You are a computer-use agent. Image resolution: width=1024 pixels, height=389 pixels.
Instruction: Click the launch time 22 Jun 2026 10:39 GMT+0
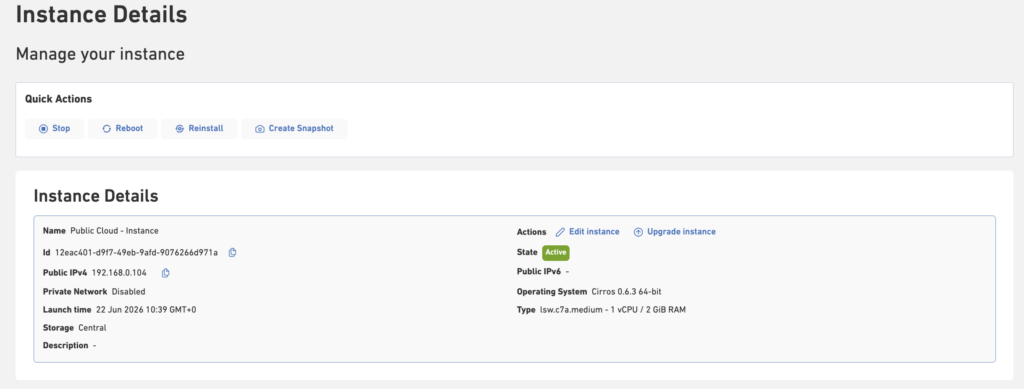[145, 310]
